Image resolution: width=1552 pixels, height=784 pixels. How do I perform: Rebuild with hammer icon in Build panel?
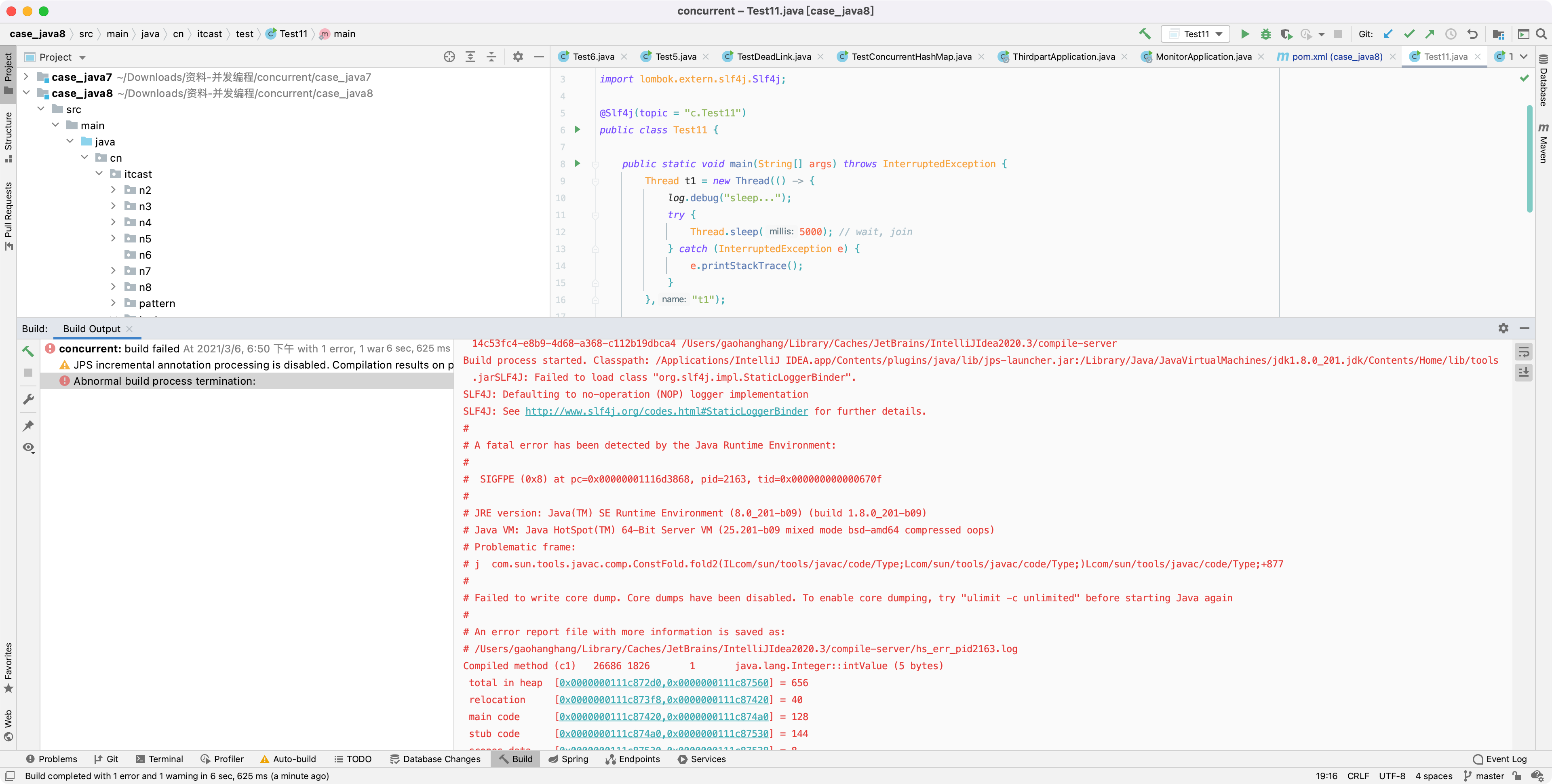tap(28, 351)
